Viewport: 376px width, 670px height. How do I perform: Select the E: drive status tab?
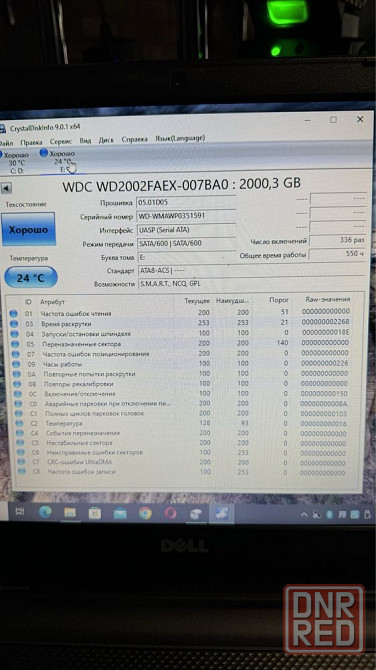60,162
